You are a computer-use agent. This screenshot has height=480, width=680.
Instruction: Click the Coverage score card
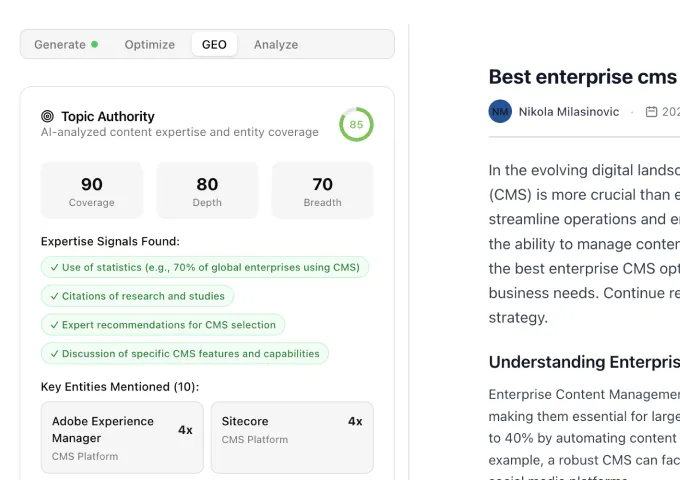pyautogui.click(x=92, y=190)
